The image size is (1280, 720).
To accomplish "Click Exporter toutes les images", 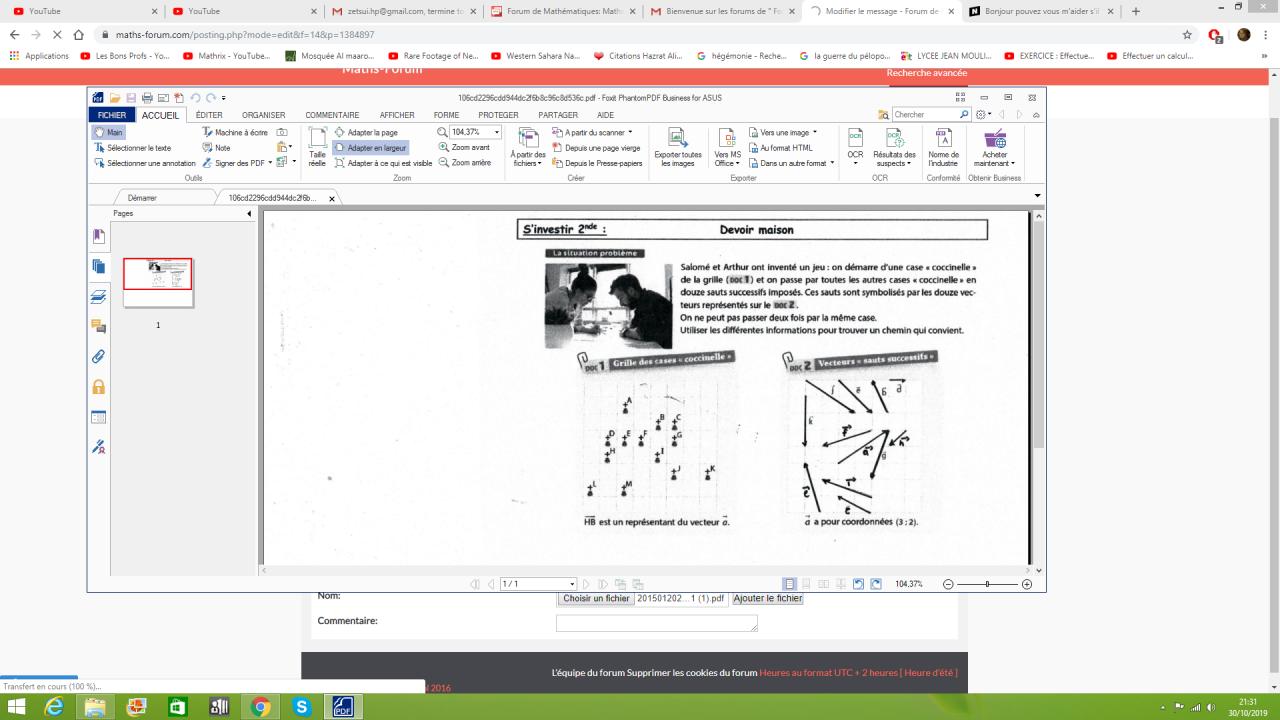I will click(x=677, y=148).
